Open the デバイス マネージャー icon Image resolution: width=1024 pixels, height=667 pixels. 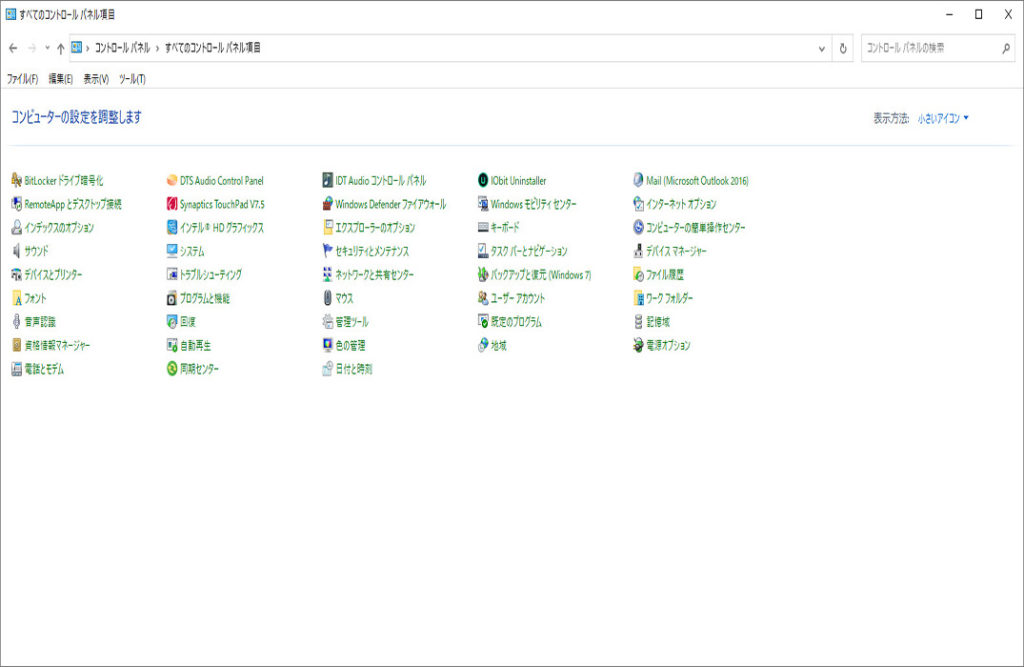click(638, 251)
